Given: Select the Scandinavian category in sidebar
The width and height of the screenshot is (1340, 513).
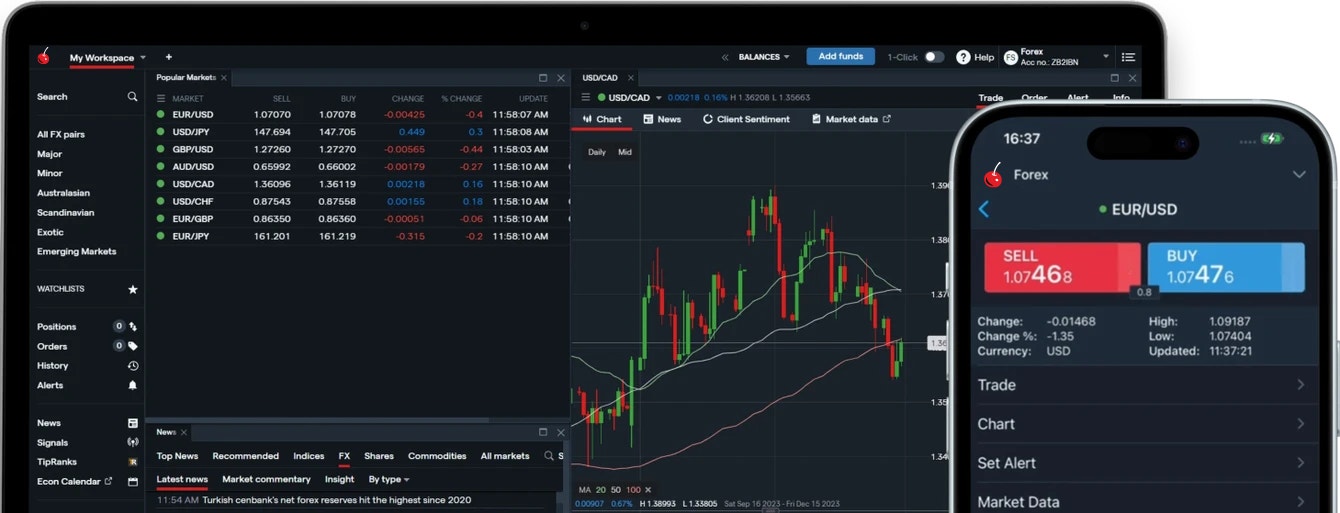Looking at the screenshot, I should point(66,213).
